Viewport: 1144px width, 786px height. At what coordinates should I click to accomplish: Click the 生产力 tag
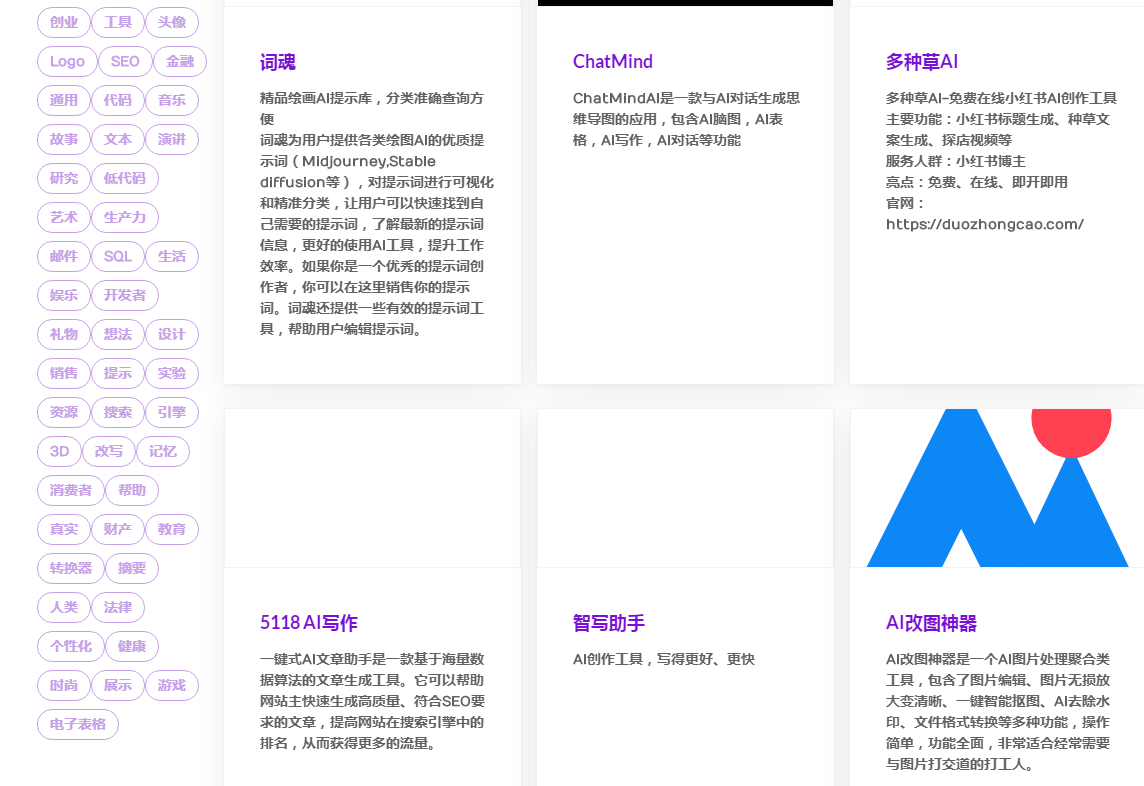pos(125,217)
